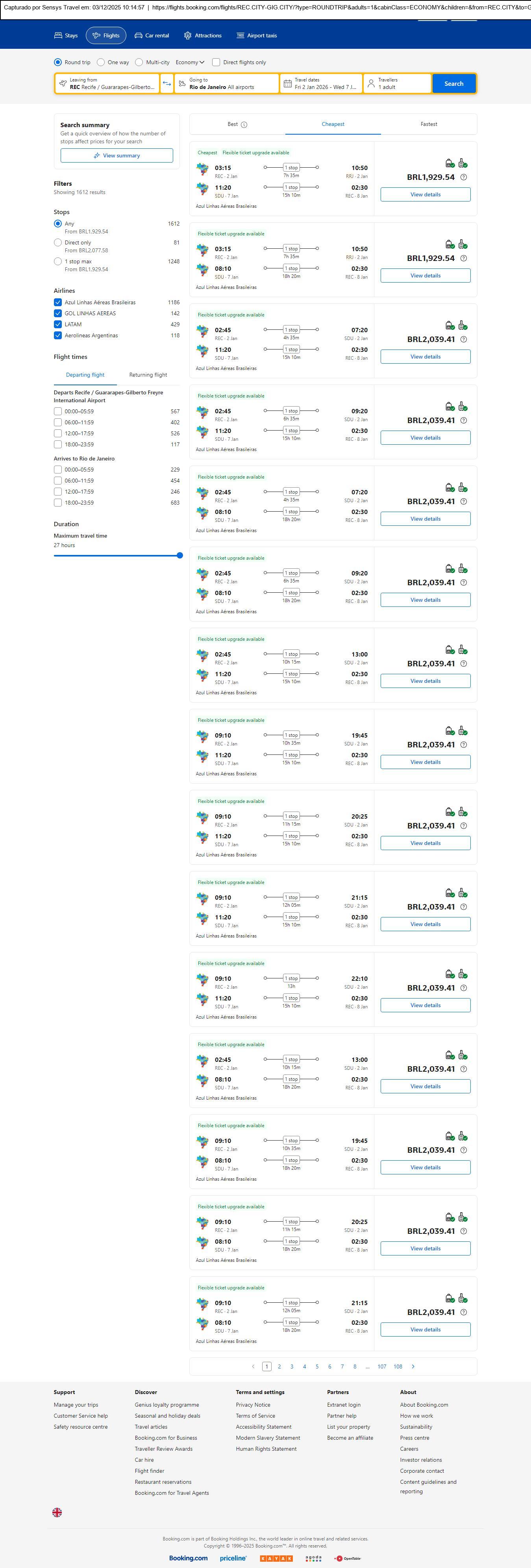Viewport: 531px width, 1568px height.
Task: Click the Airport taxis icon in navigation
Action: (x=241, y=36)
